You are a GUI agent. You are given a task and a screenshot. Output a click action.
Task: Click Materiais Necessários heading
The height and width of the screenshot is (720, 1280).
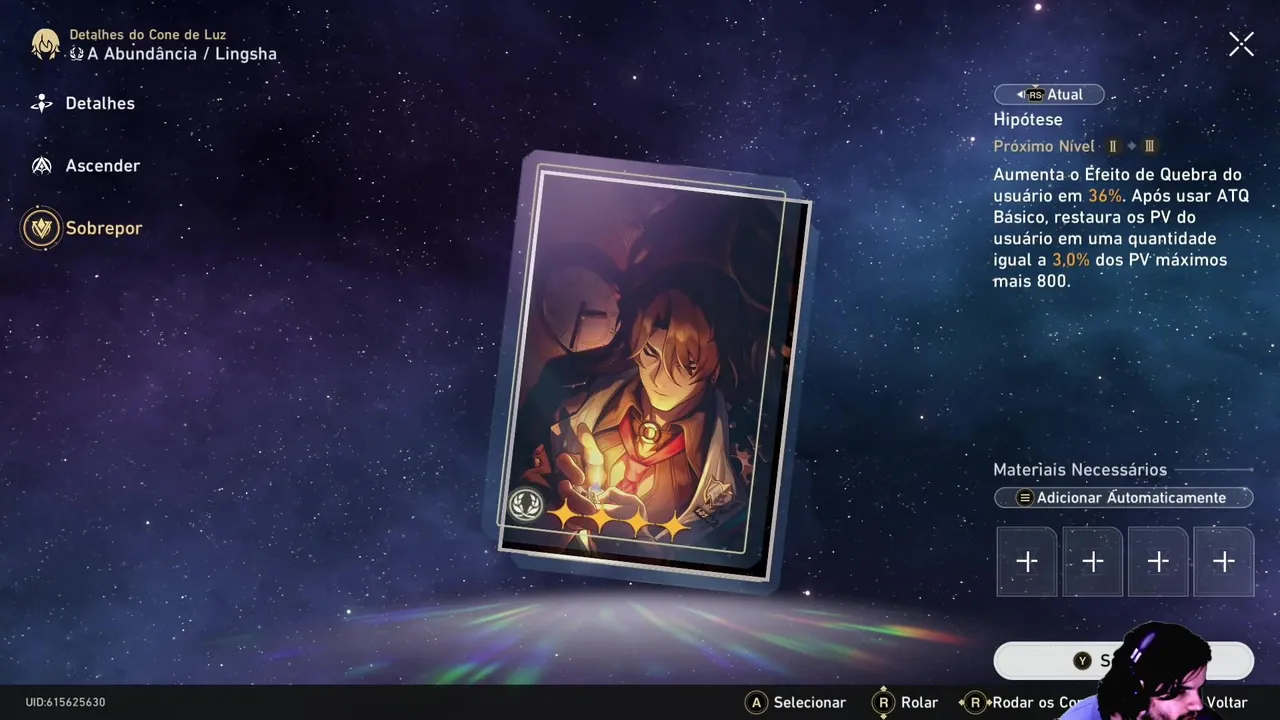point(1080,469)
